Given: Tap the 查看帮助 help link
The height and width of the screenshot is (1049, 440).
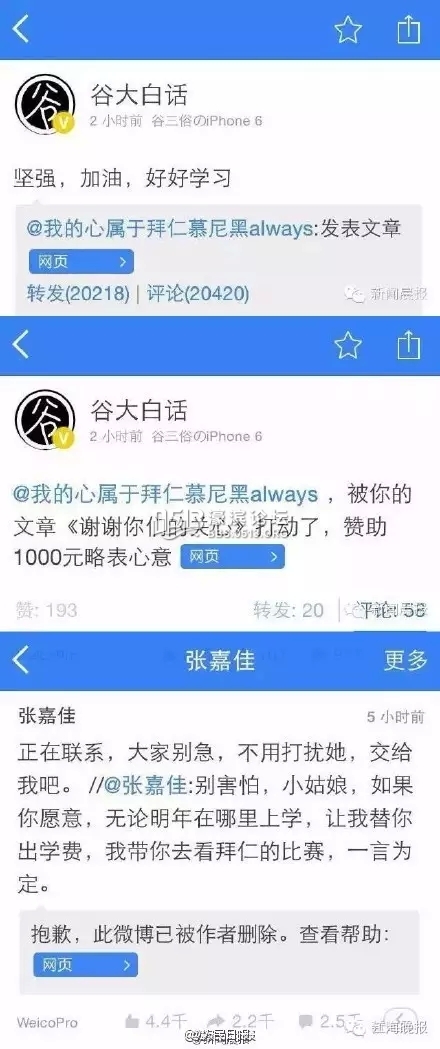Looking at the screenshot, I should click(357, 933).
